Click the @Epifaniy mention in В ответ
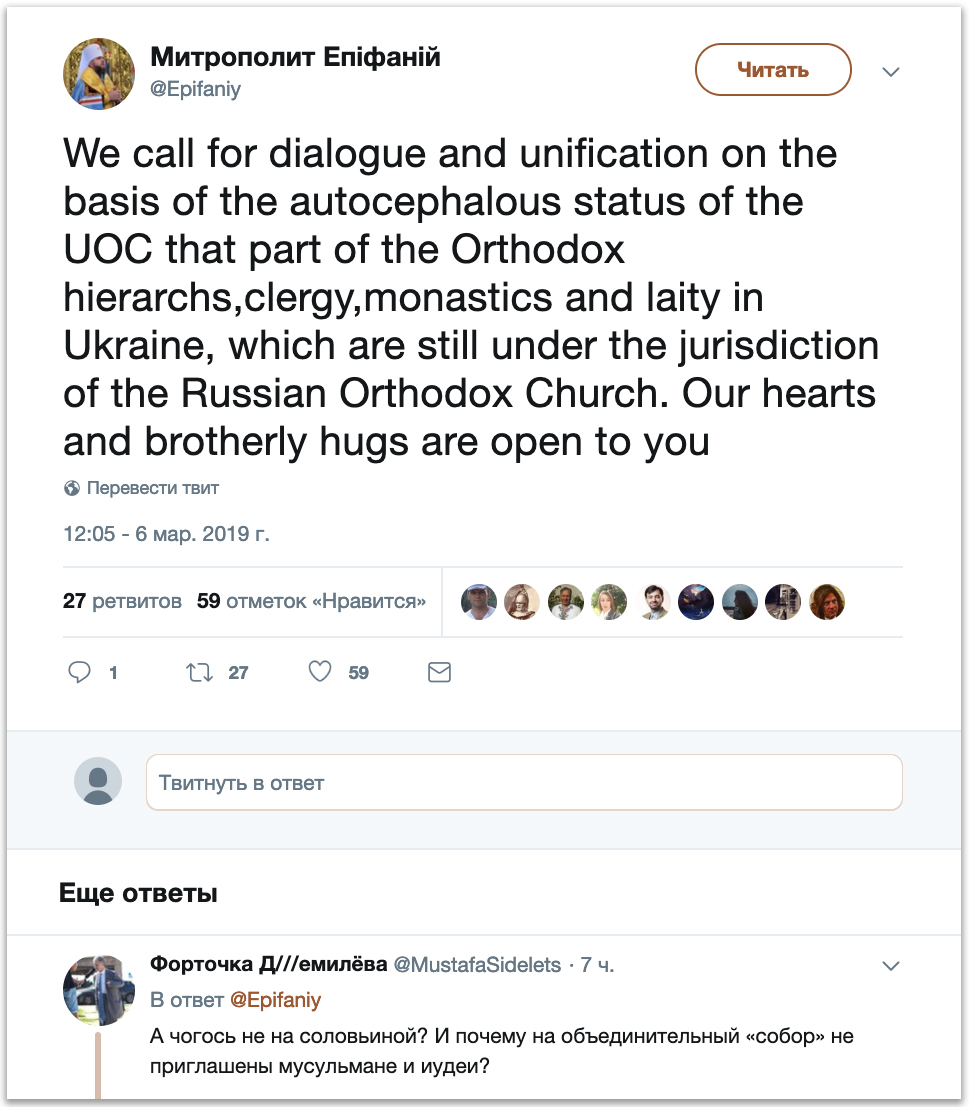Screen dimensions: 969x1107 (x=276, y=1000)
